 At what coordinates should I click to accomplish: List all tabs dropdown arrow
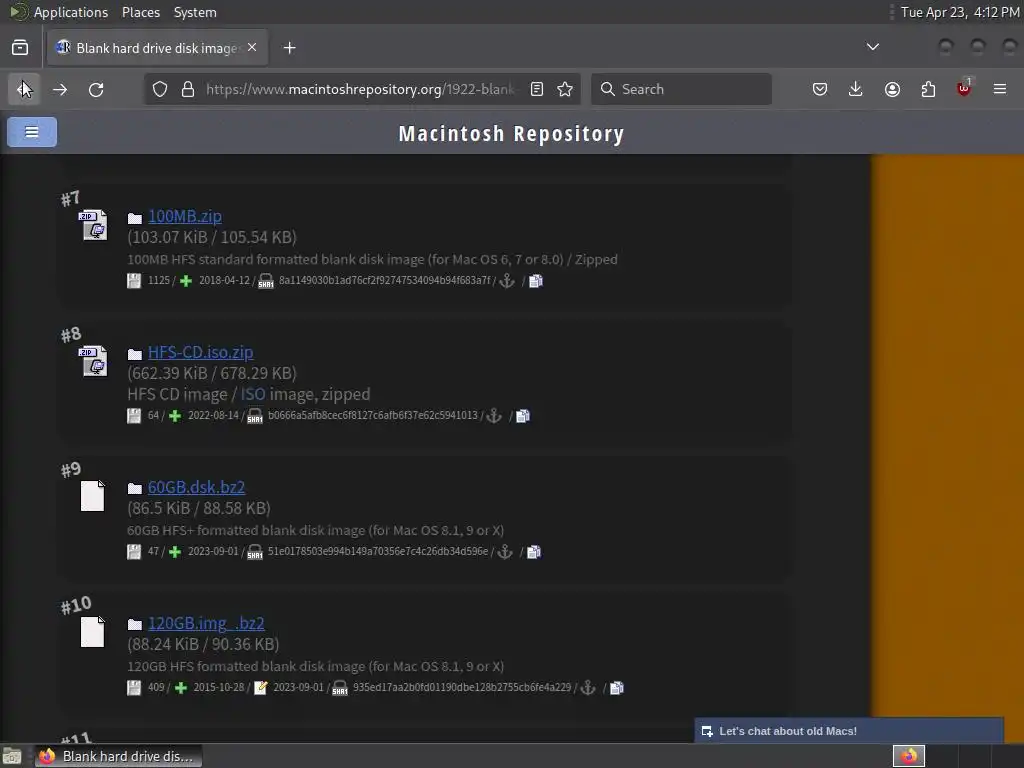872,47
